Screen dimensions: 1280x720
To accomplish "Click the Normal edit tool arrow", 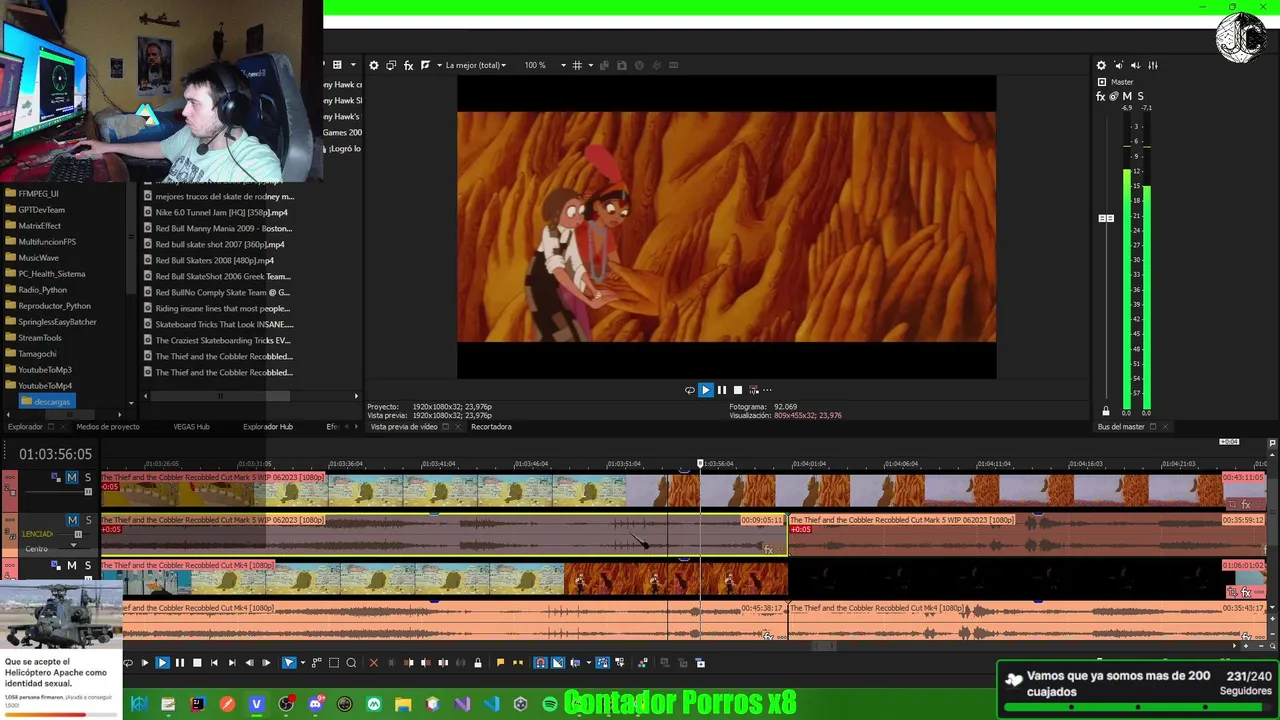I will 289,662.
